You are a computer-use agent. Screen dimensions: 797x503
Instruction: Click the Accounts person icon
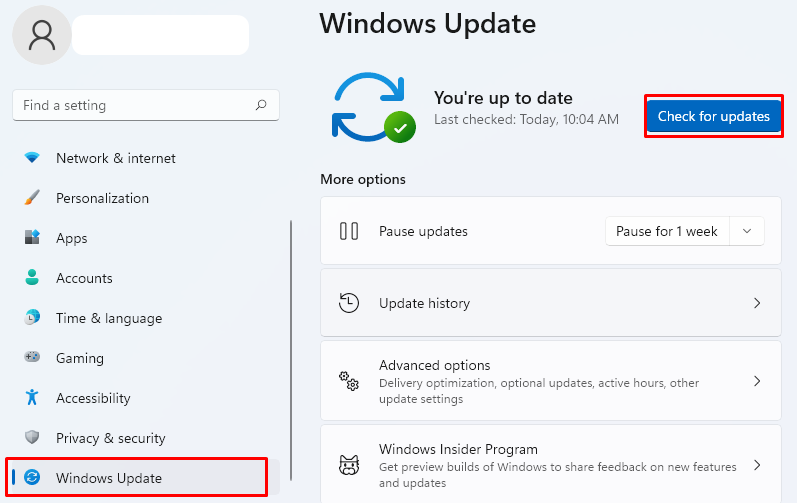pyautogui.click(x=32, y=278)
